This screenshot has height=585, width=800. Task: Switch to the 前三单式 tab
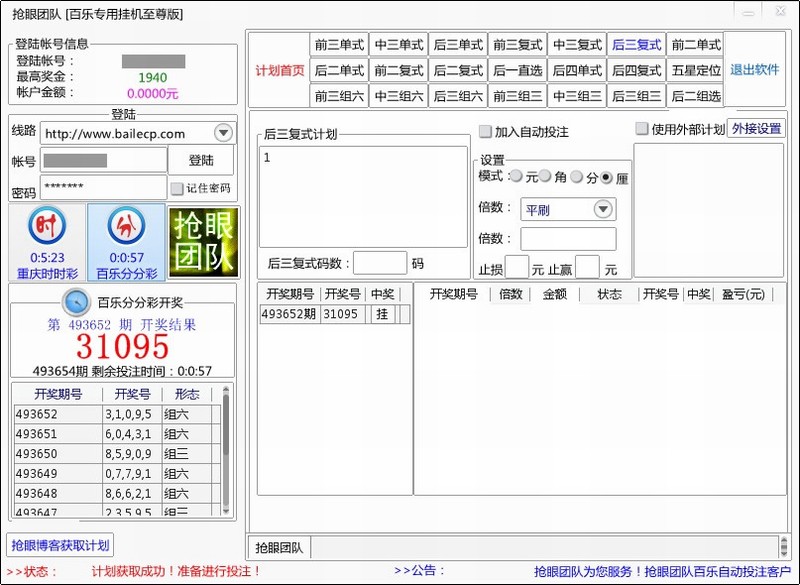pos(339,45)
